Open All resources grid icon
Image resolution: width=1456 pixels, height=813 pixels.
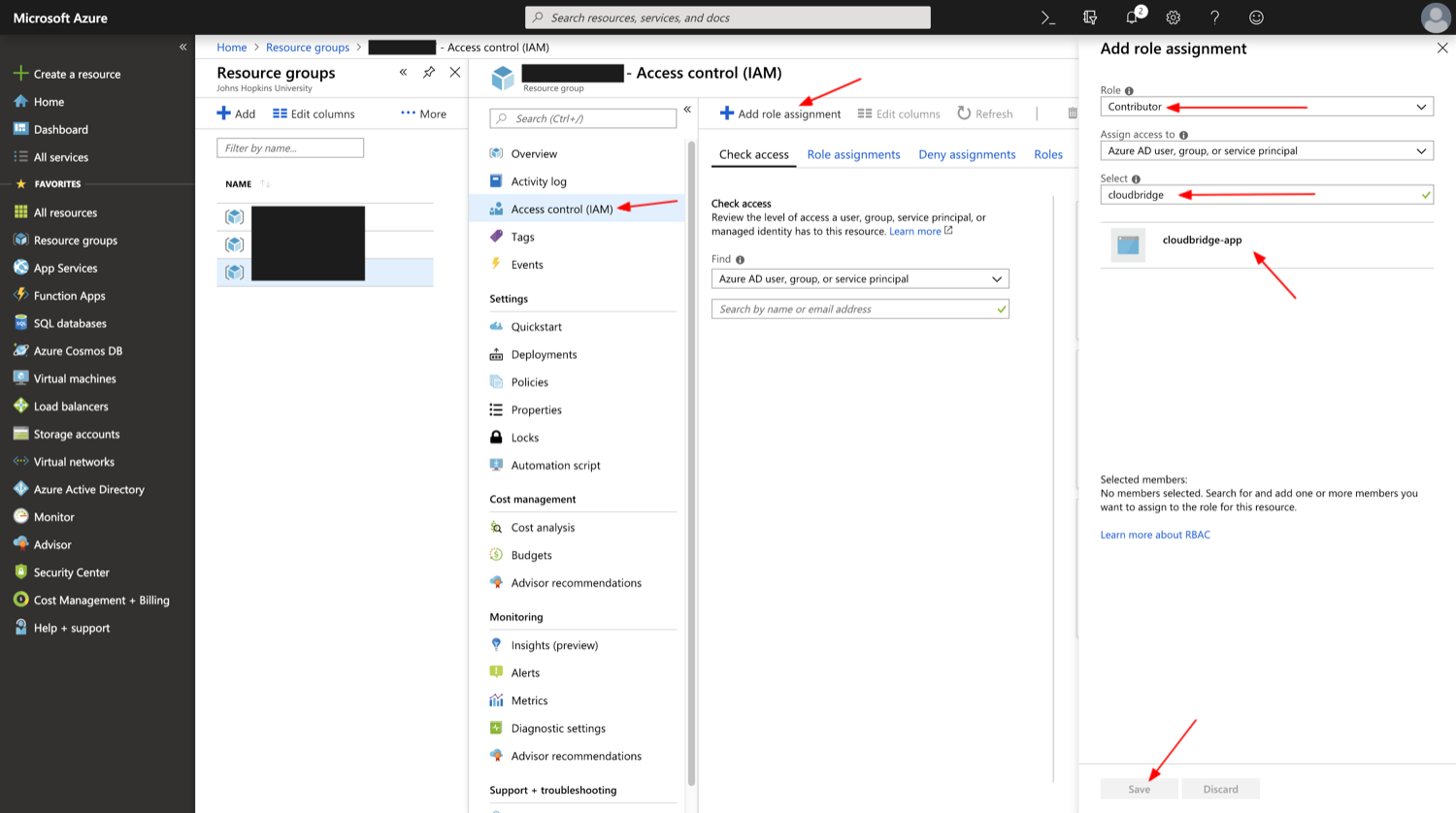point(20,212)
